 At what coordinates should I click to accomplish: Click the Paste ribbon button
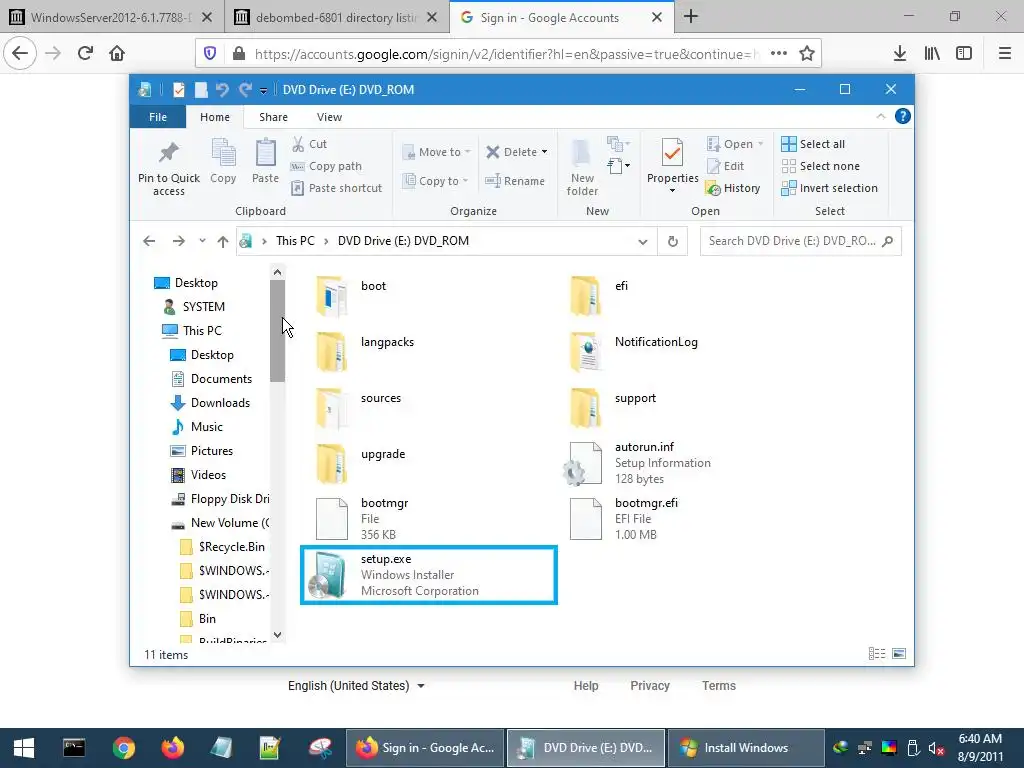coord(265,162)
